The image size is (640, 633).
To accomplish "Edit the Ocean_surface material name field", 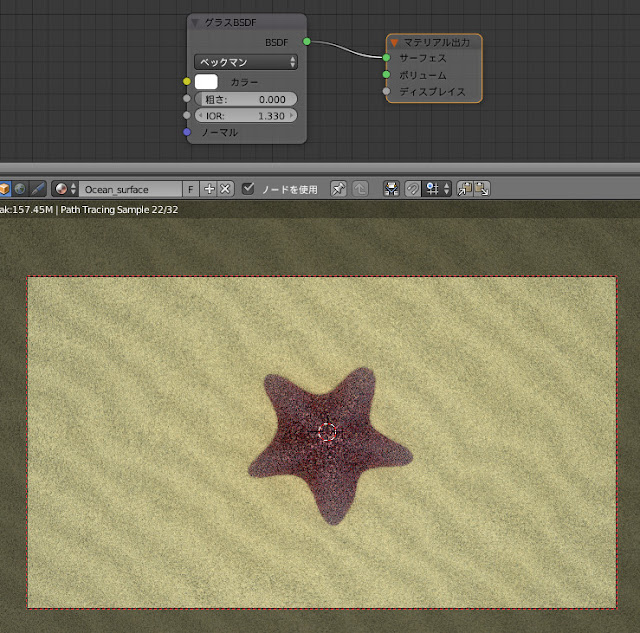I will click(130, 189).
